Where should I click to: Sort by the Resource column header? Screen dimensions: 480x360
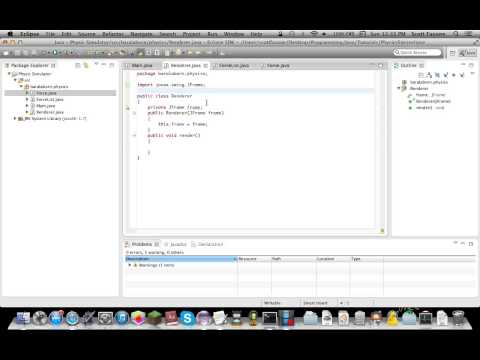(x=254, y=259)
